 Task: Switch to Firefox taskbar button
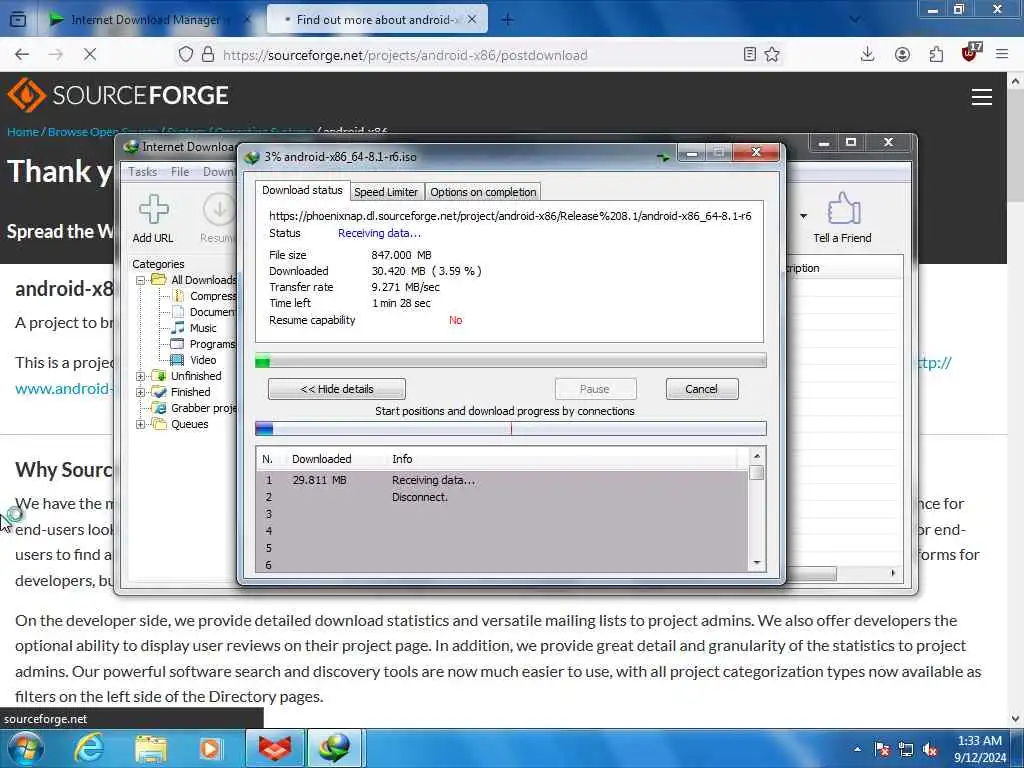point(275,748)
